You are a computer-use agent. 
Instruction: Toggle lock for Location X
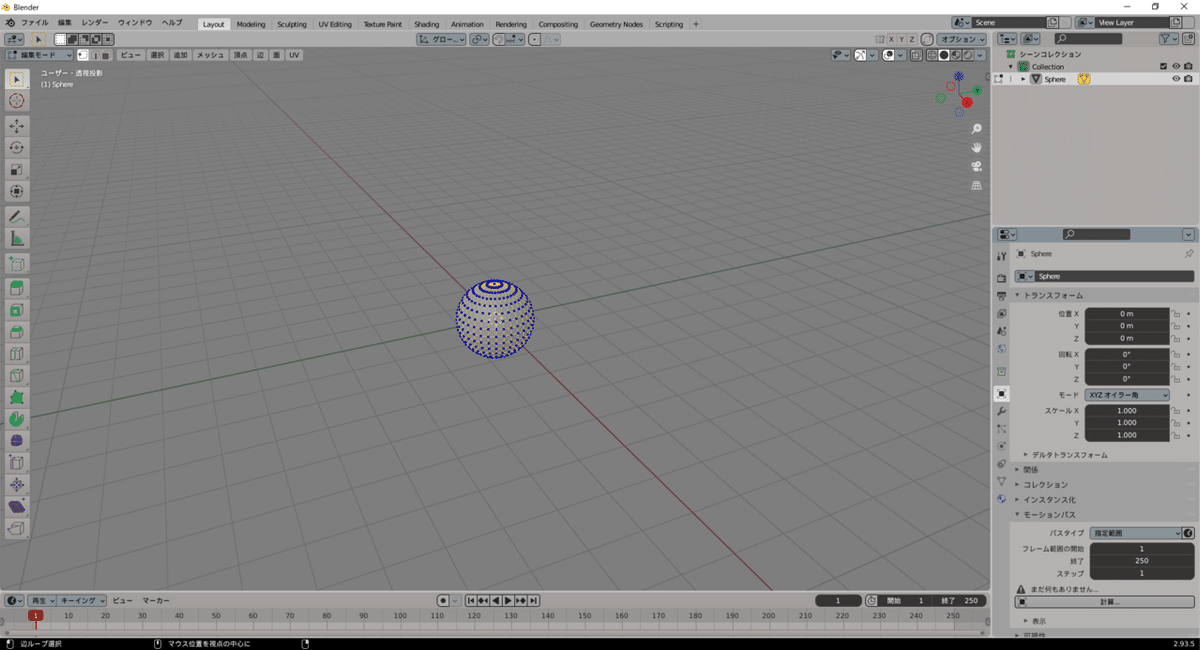coord(1176,314)
